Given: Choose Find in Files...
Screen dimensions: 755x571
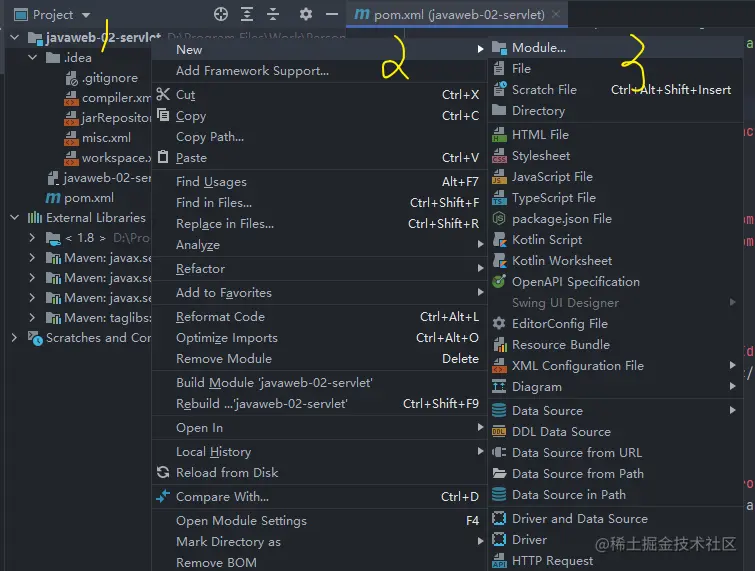Looking at the screenshot, I should [319, 203].
